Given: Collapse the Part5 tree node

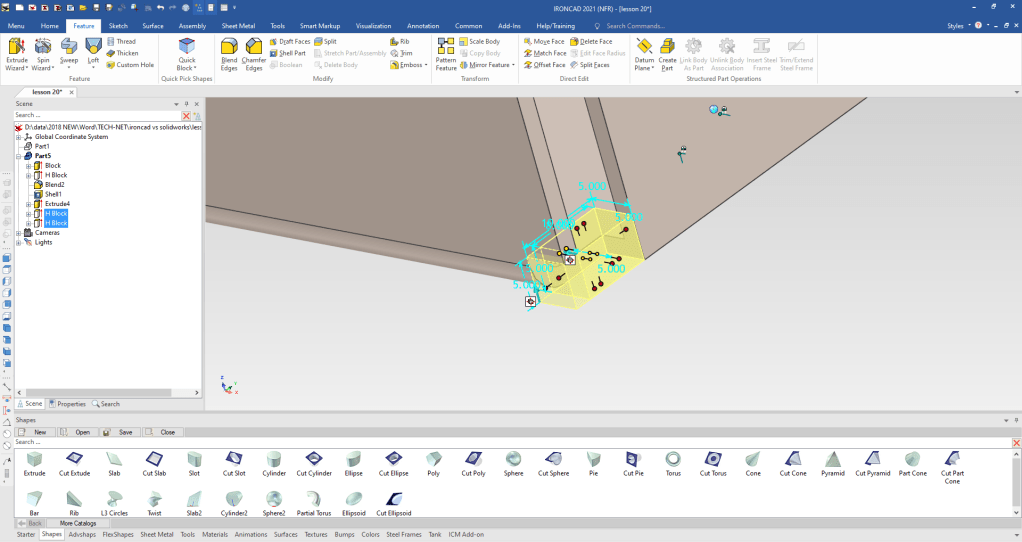Looking at the screenshot, I should pos(19,156).
